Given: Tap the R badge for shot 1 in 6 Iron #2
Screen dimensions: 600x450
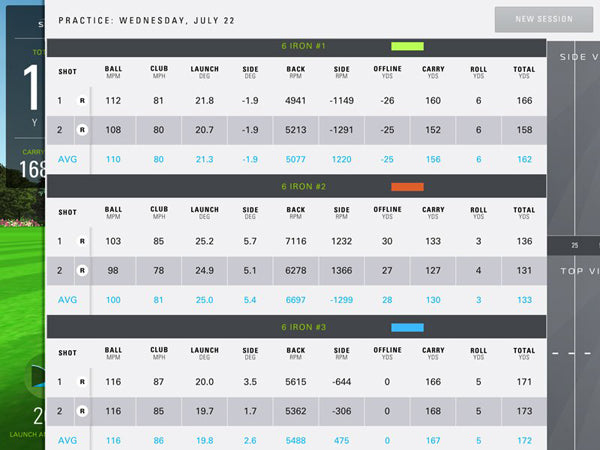Looking at the screenshot, I should click(82, 241).
